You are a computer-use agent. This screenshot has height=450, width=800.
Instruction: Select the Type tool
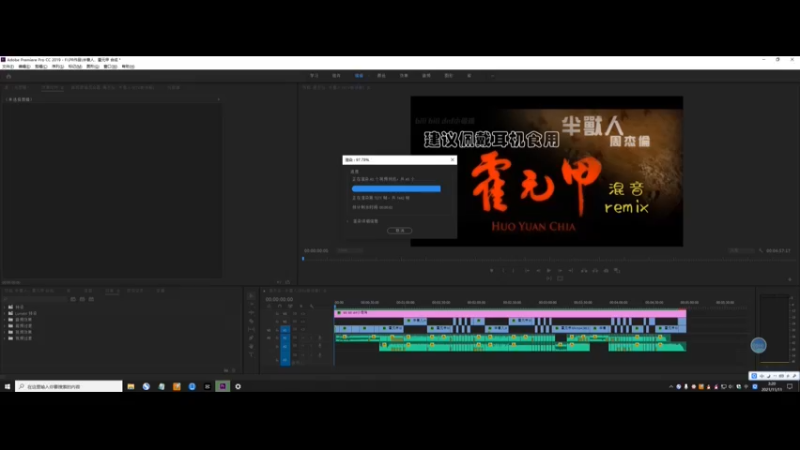tap(251, 355)
